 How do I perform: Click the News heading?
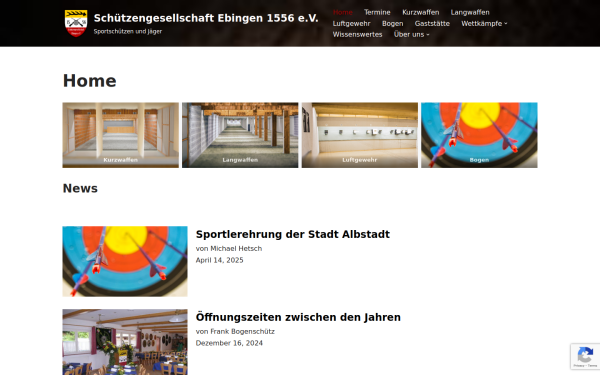pyautogui.click(x=80, y=188)
